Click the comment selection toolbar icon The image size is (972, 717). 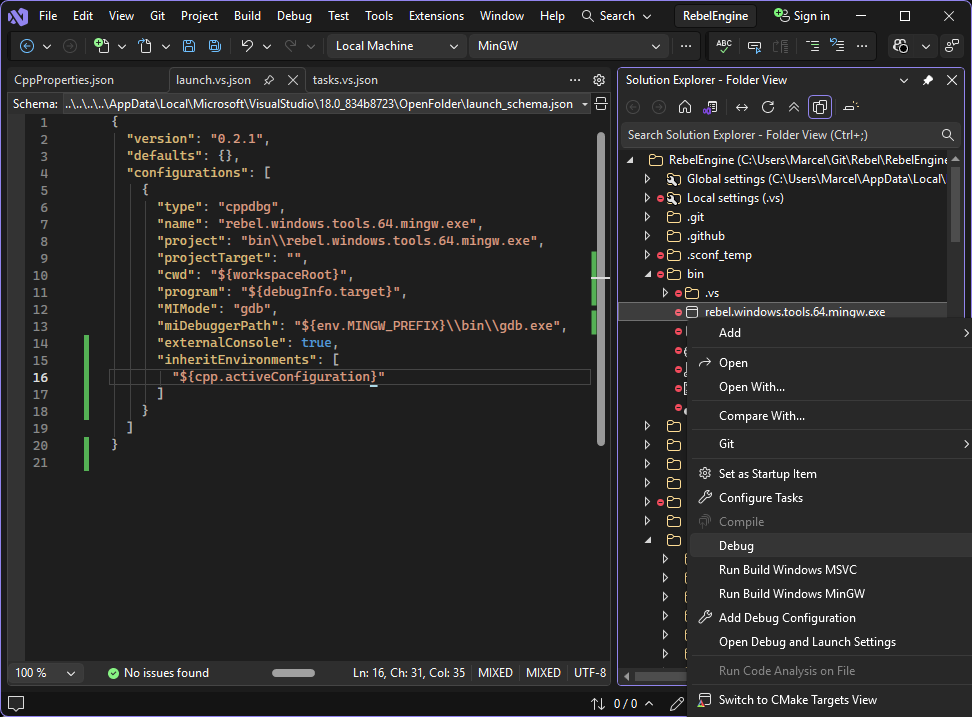click(754, 46)
